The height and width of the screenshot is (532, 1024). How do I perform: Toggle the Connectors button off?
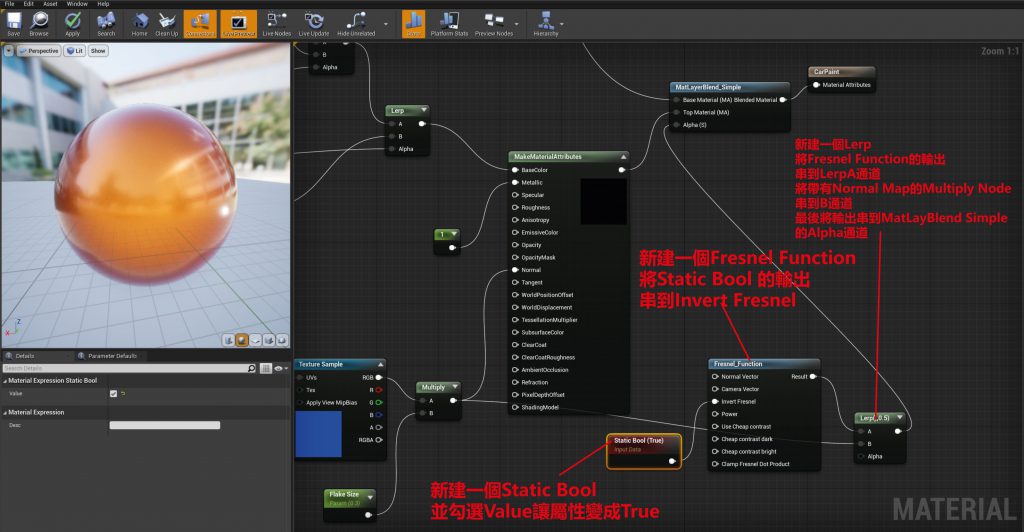click(x=199, y=22)
